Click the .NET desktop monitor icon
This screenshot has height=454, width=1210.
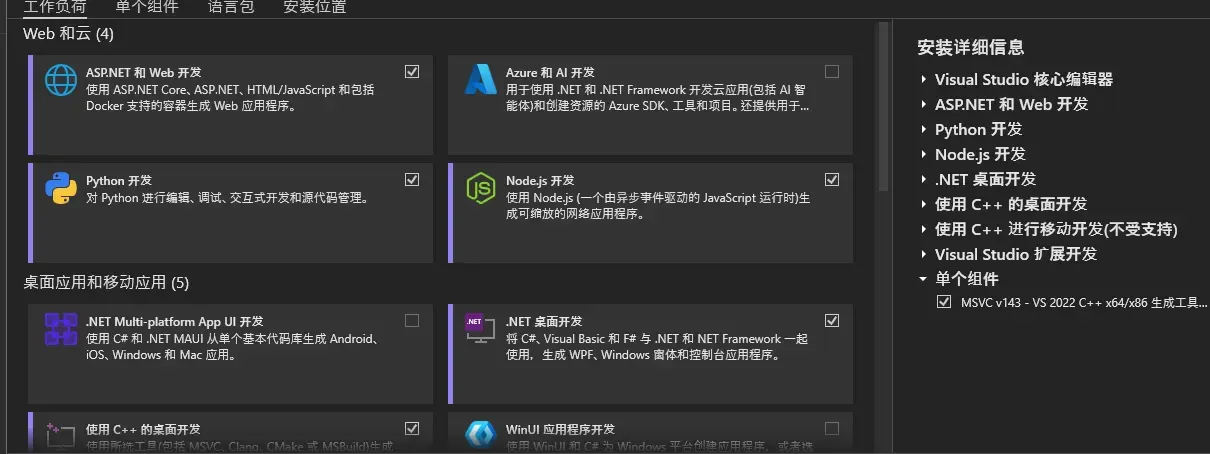481,329
